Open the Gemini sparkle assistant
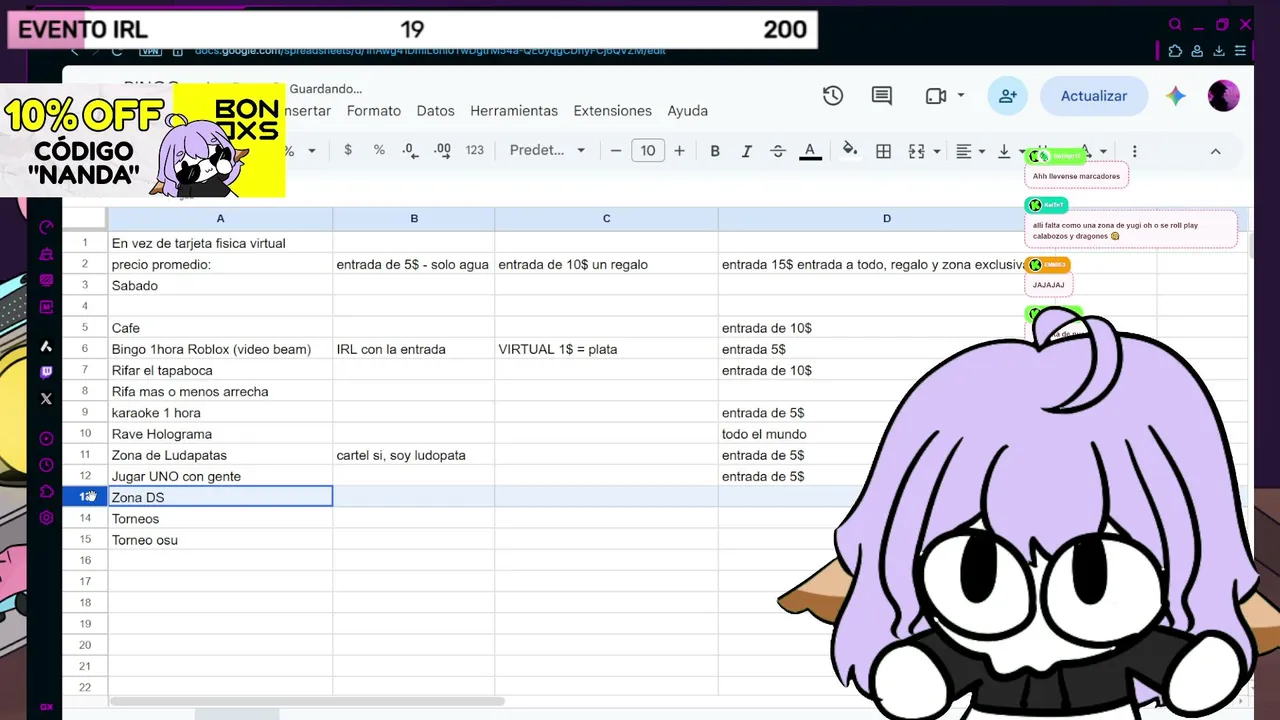 tap(1176, 96)
